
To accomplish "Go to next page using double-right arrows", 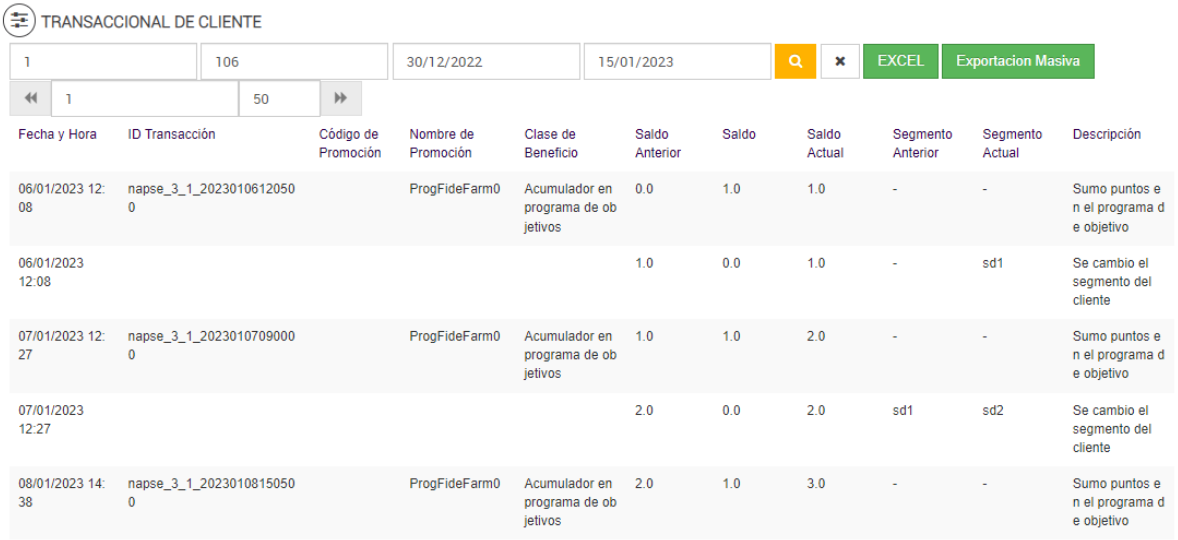I will [340, 99].
